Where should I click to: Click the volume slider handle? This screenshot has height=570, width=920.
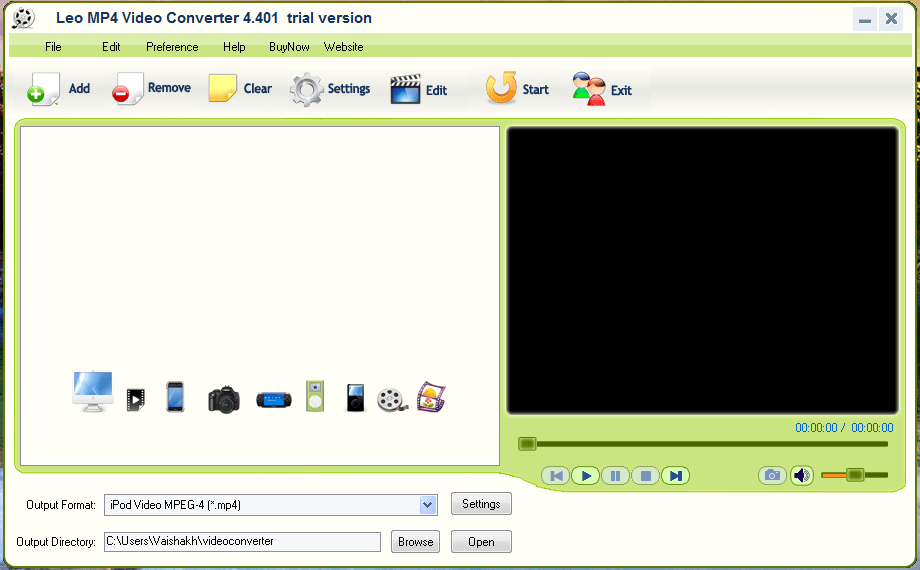tap(854, 475)
